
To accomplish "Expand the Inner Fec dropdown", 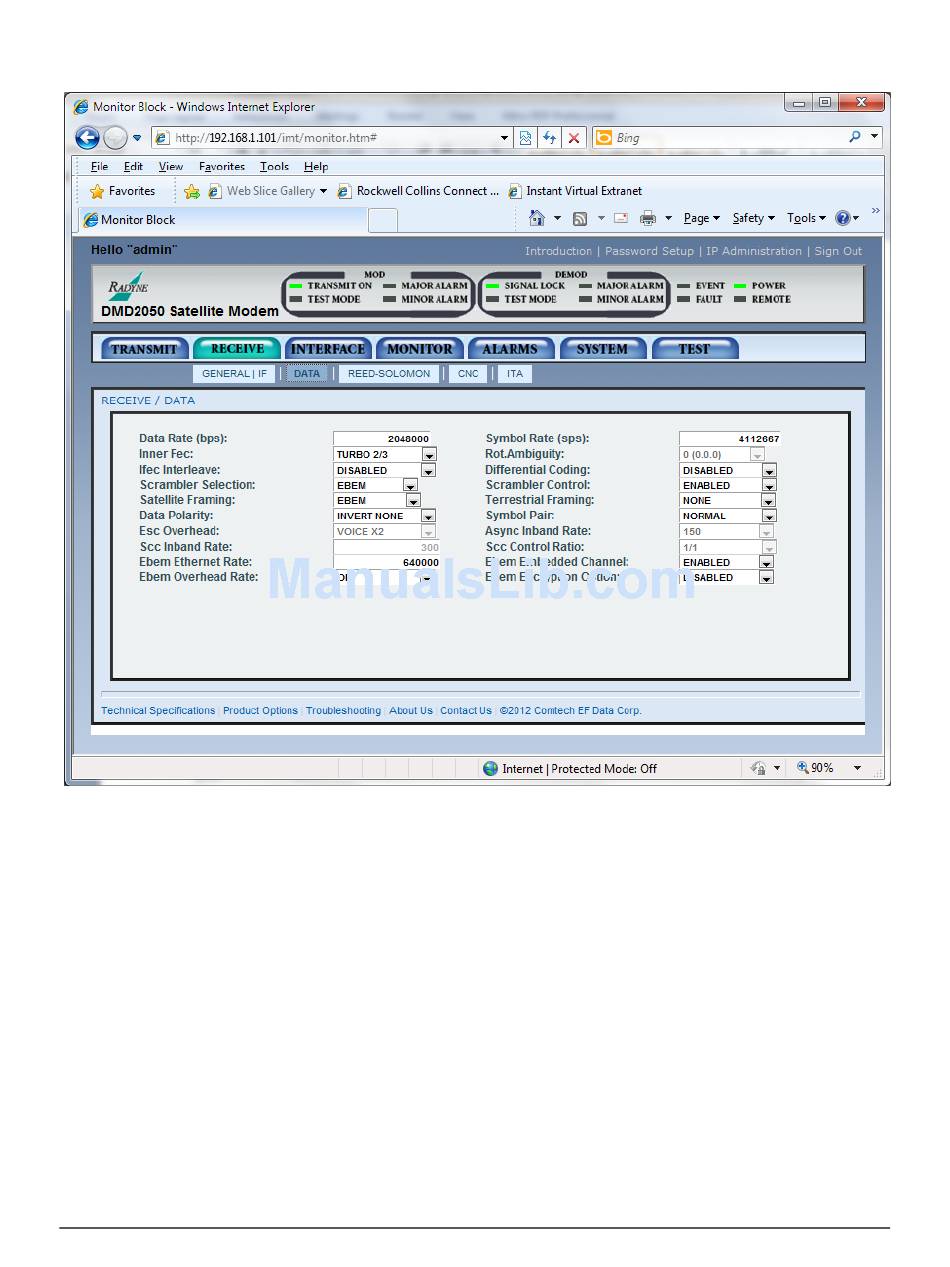I will click(429, 455).
